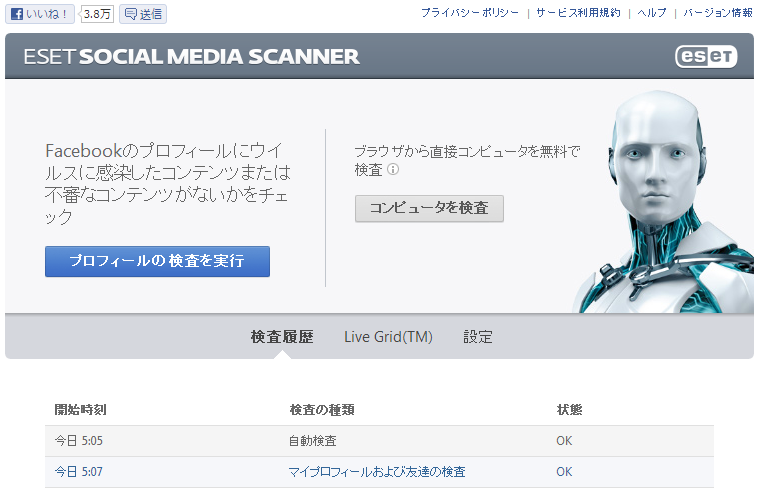Open マイプロフィールおよび友達の検査 scan result
Screen dimensions: 761x496
pyautogui.click(x=377, y=471)
